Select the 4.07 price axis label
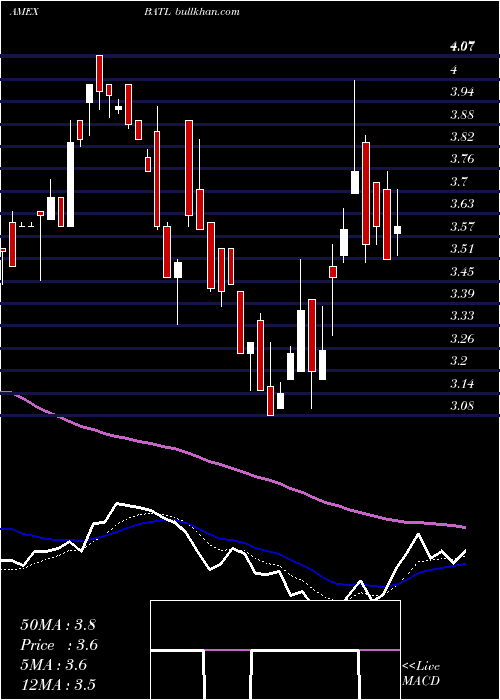This screenshot has height=700, width=500. 463,46
